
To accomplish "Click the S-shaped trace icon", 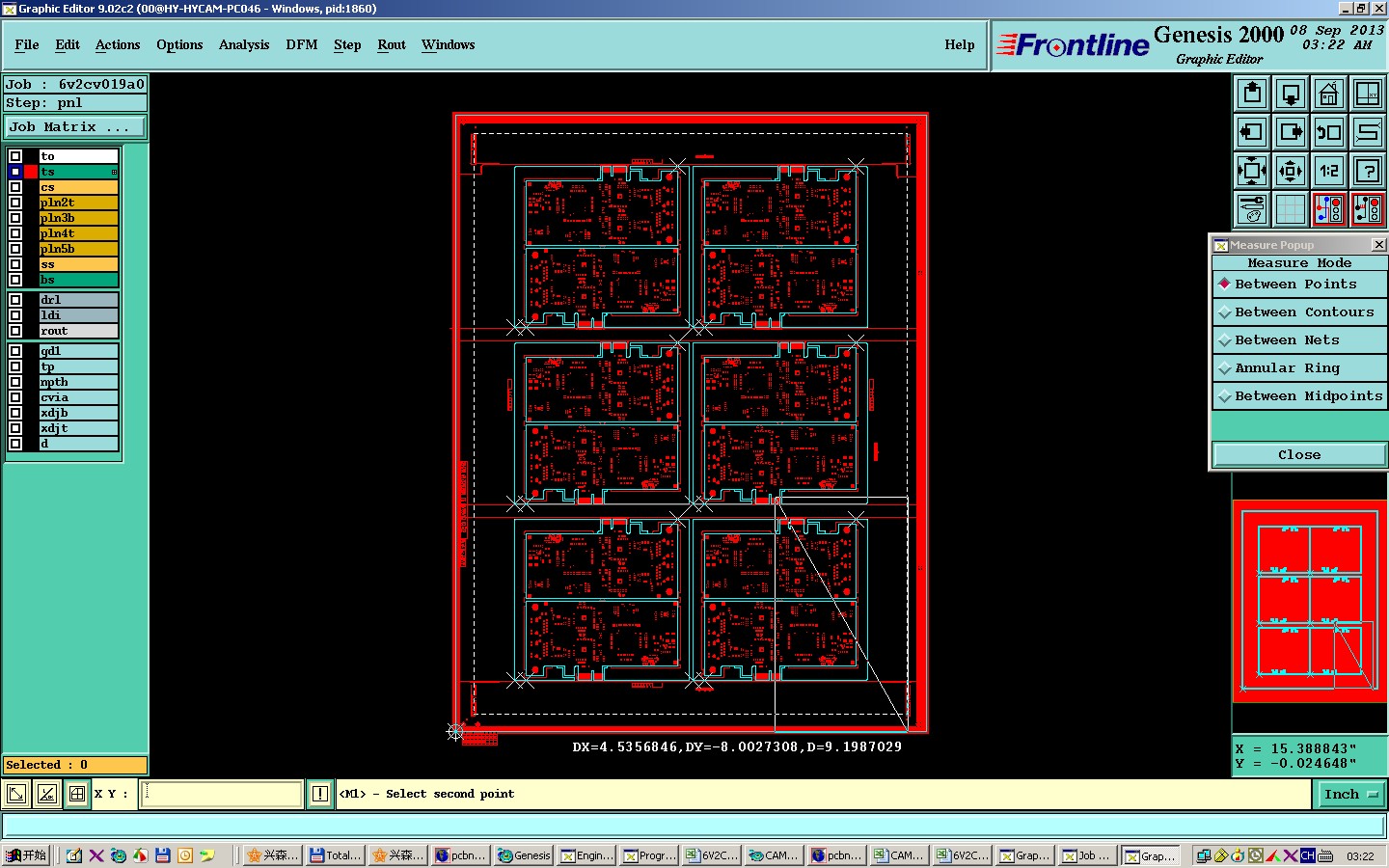I will coord(1368,132).
